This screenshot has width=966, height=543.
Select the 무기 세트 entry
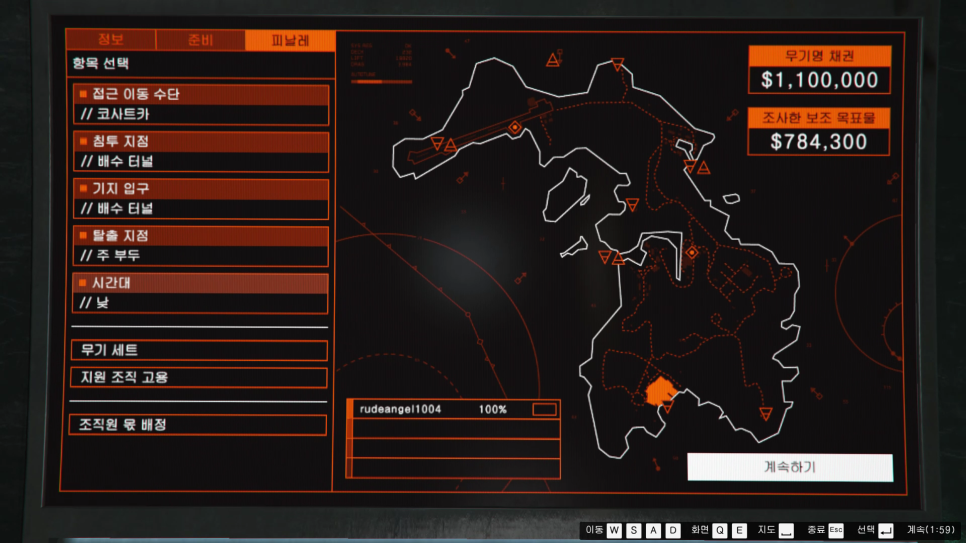pos(199,350)
